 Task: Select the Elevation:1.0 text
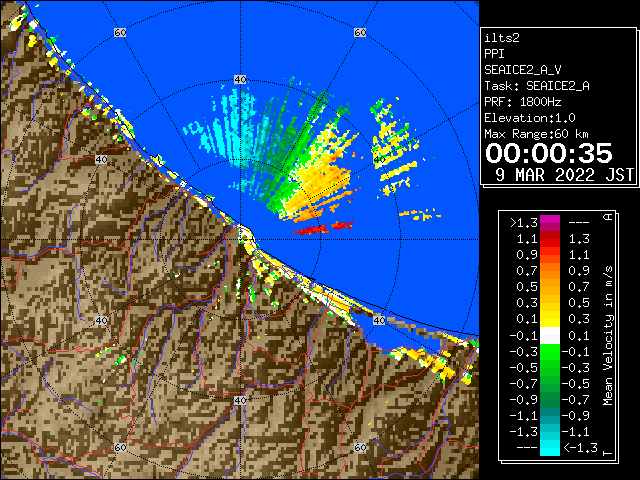[x=530, y=118]
